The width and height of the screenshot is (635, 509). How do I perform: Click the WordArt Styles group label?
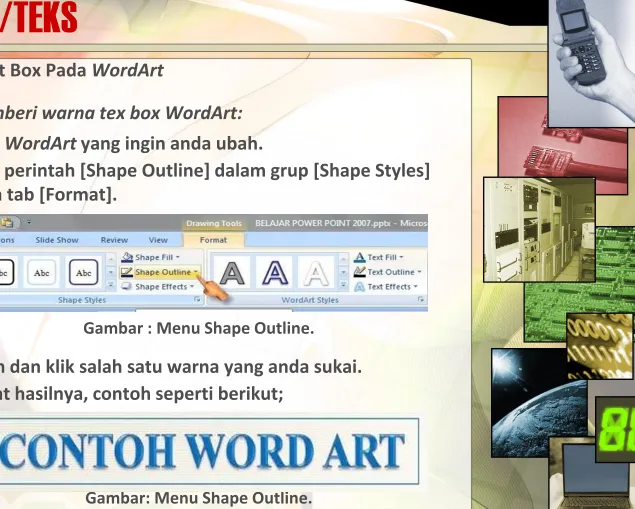(x=310, y=300)
